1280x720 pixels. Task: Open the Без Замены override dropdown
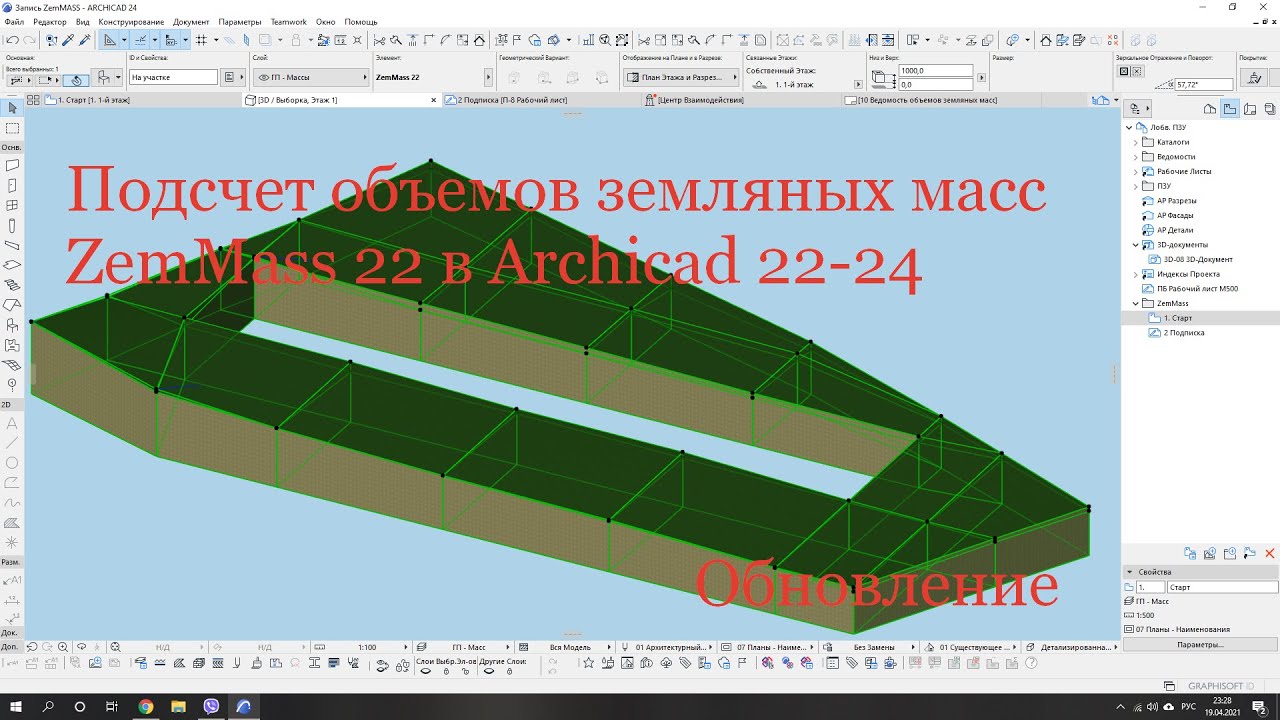click(874, 647)
